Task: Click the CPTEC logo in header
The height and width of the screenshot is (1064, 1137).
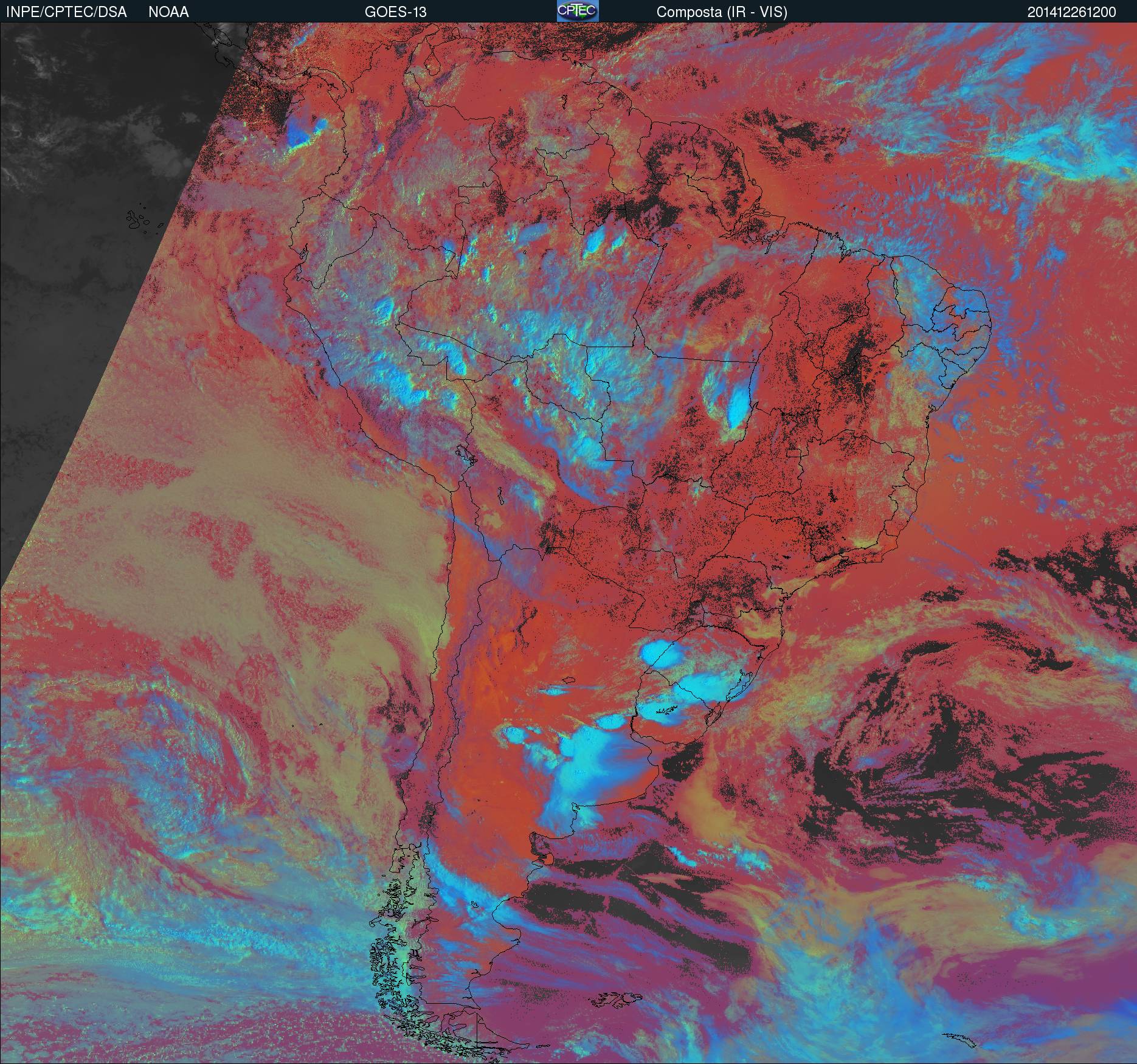Action: coord(578,11)
